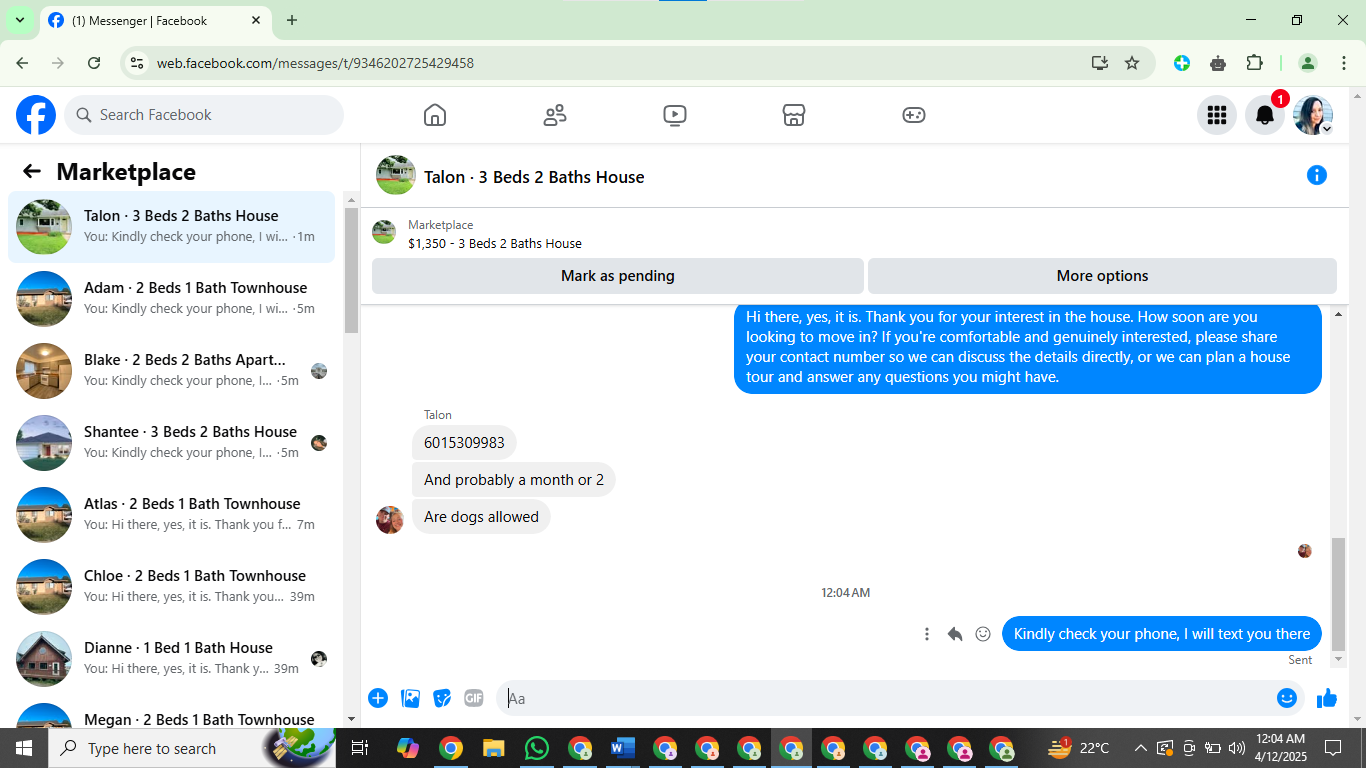The width and height of the screenshot is (1366, 768).
Task: Bookmark this page with the star icon
Action: (x=1132, y=63)
